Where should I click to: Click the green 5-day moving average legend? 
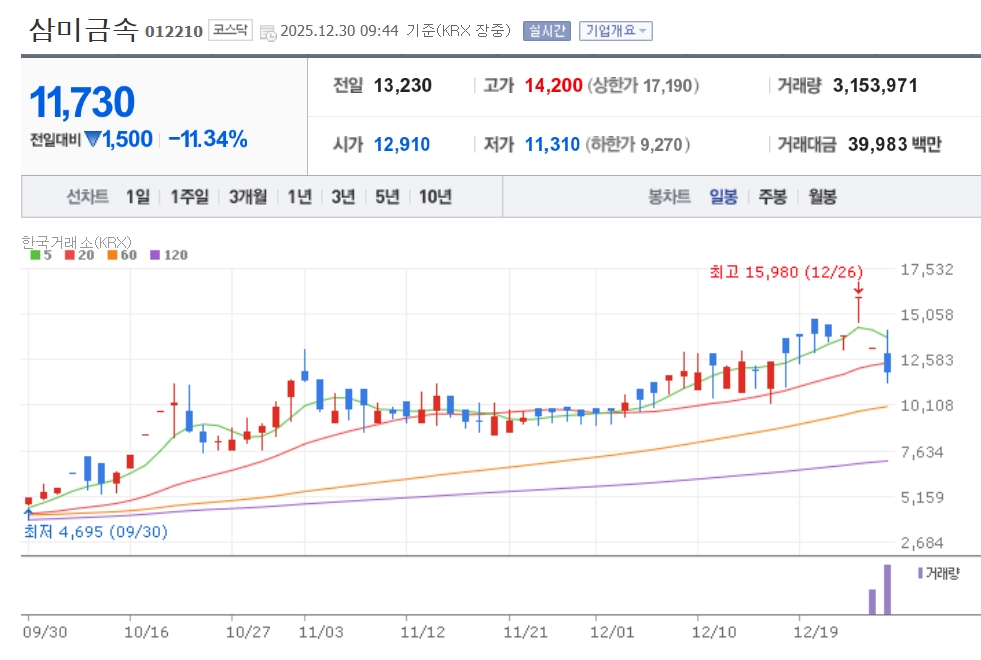[x=40, y=255]
